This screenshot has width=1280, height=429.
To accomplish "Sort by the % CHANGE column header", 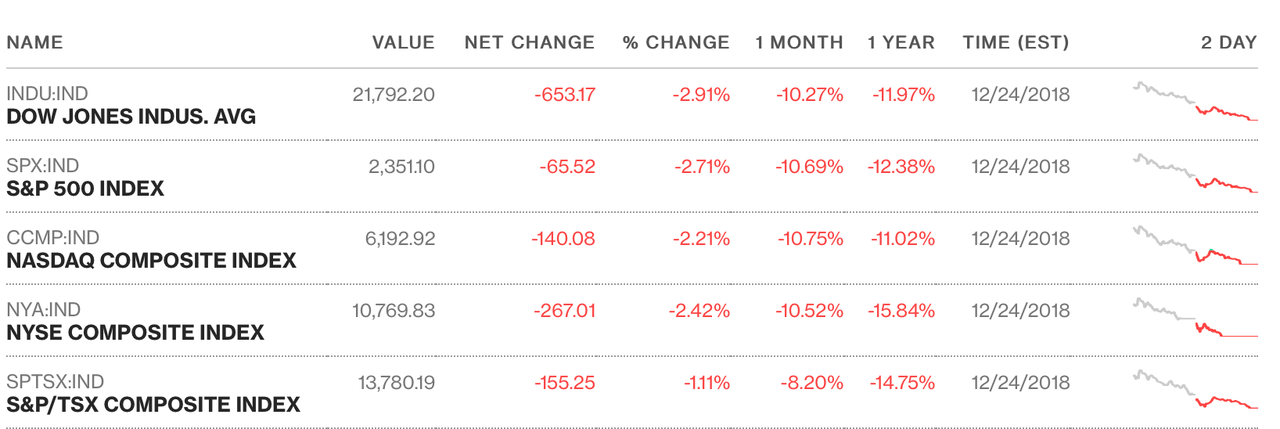I will click(x=676, y=43).
